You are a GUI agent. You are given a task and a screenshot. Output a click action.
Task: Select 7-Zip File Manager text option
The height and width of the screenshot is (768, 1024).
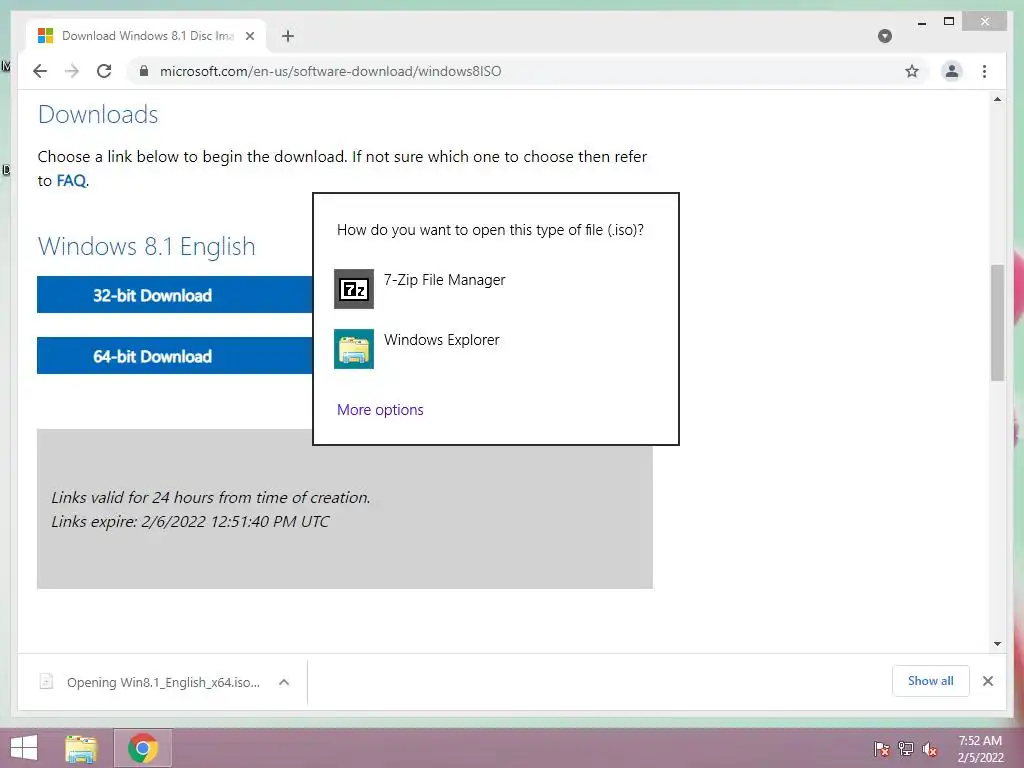(x=445, y=280)
